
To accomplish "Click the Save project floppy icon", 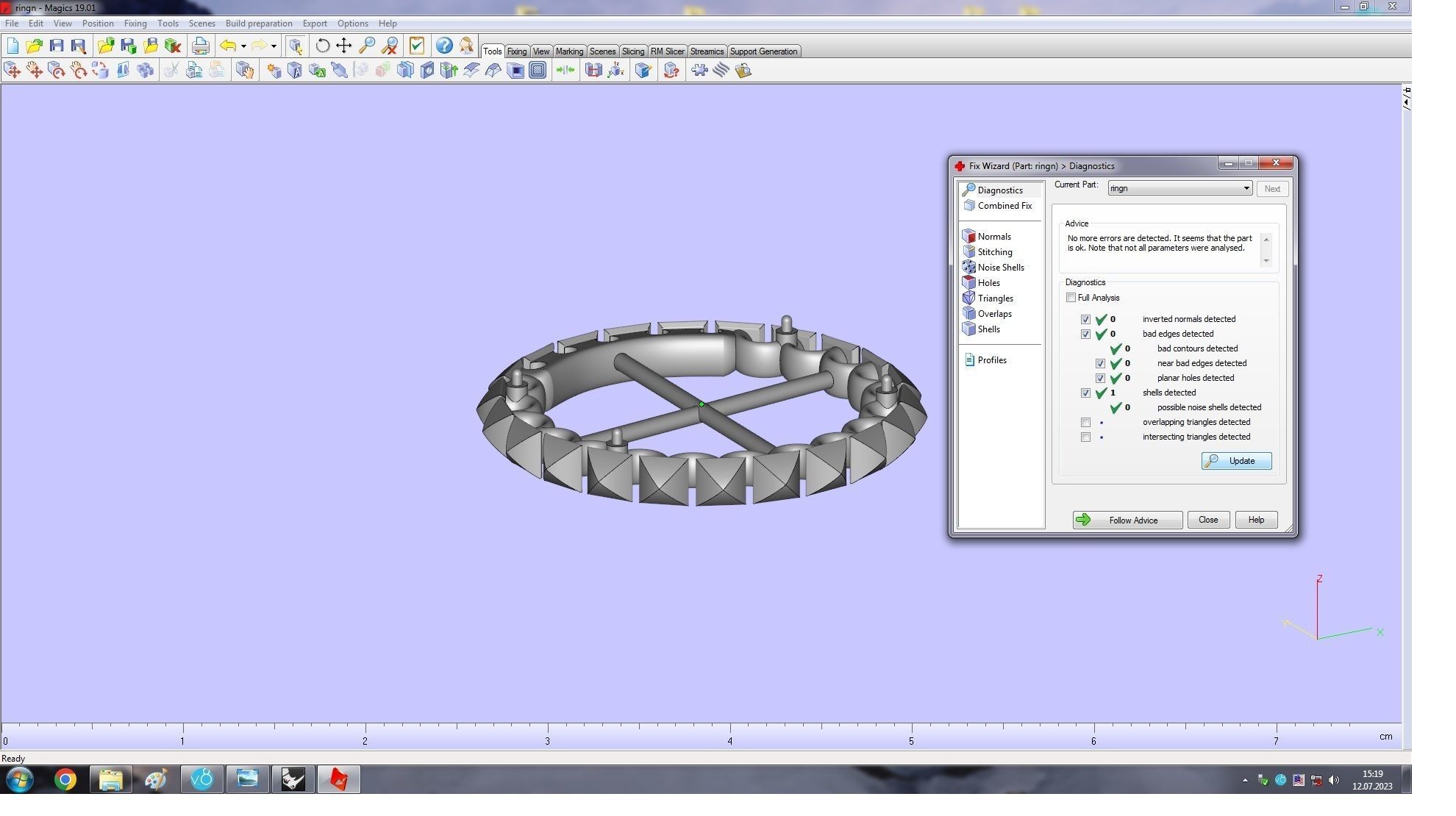I will [56, 46].
